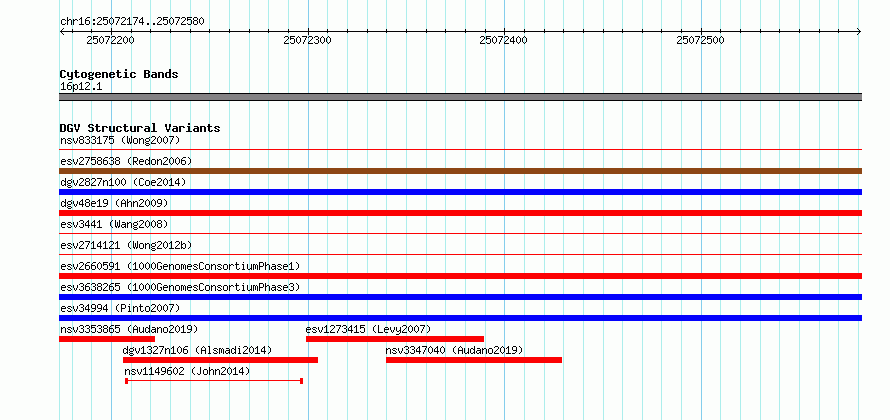Click ruler position 25072500
The height and width of the screenshot is (420, 890).
pos(700,40)
